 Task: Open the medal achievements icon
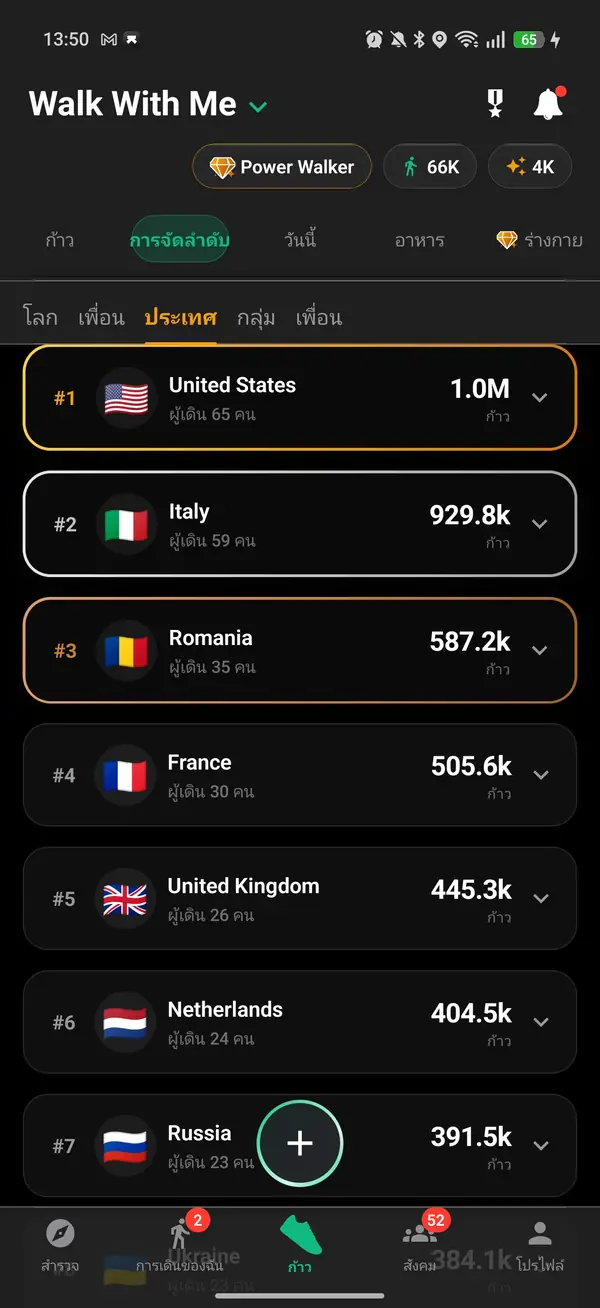click(495, 104)
